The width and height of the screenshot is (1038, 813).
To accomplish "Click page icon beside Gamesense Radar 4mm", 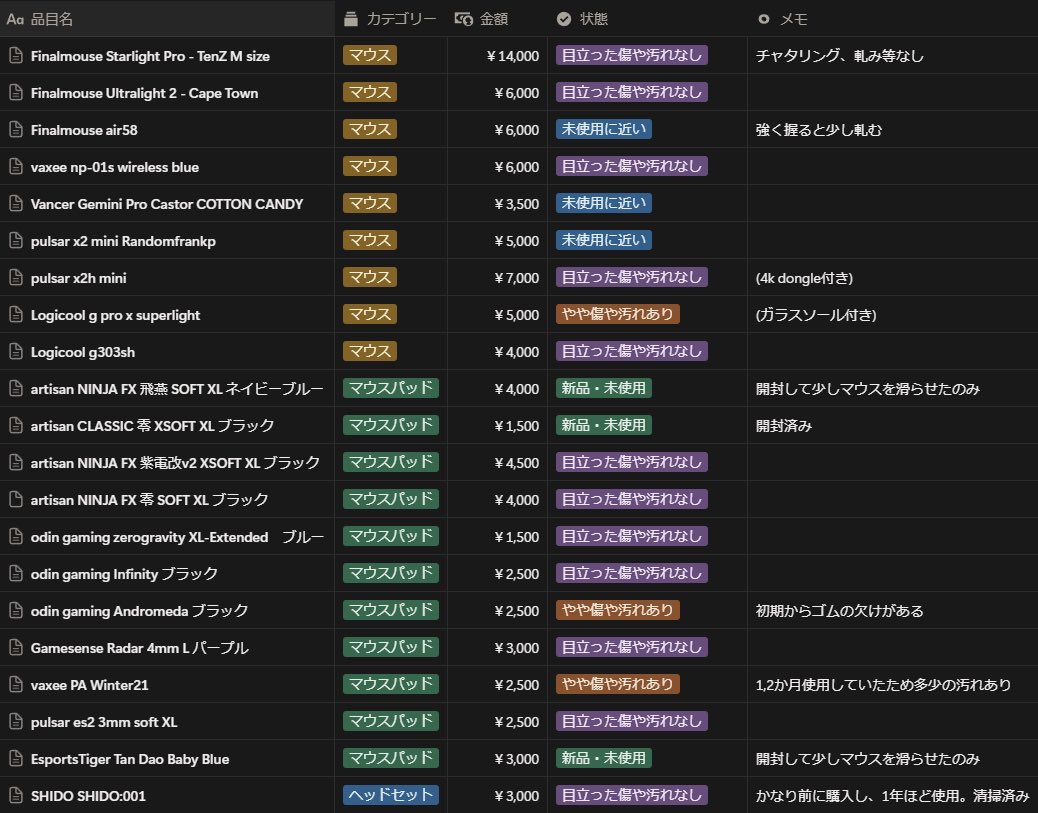I will (16, 648).
